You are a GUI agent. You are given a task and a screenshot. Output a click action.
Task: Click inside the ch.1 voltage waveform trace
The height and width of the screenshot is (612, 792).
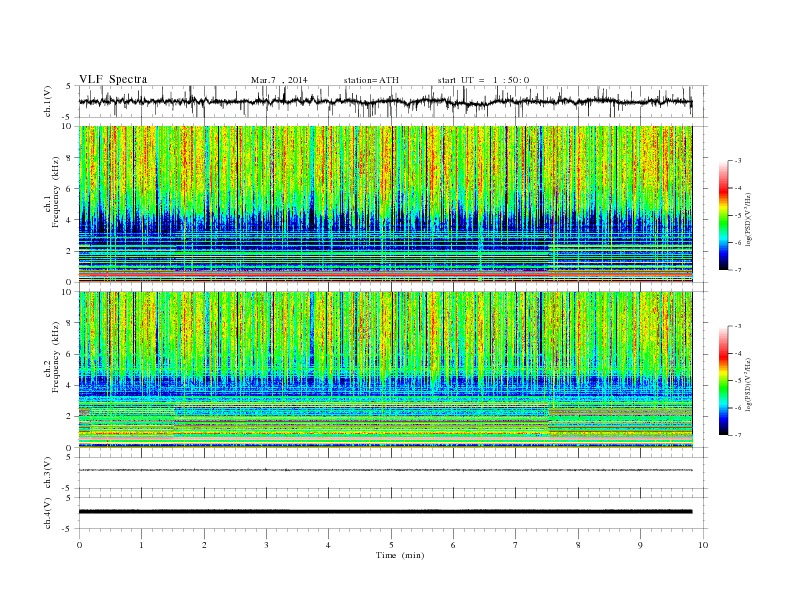point(385,102)
